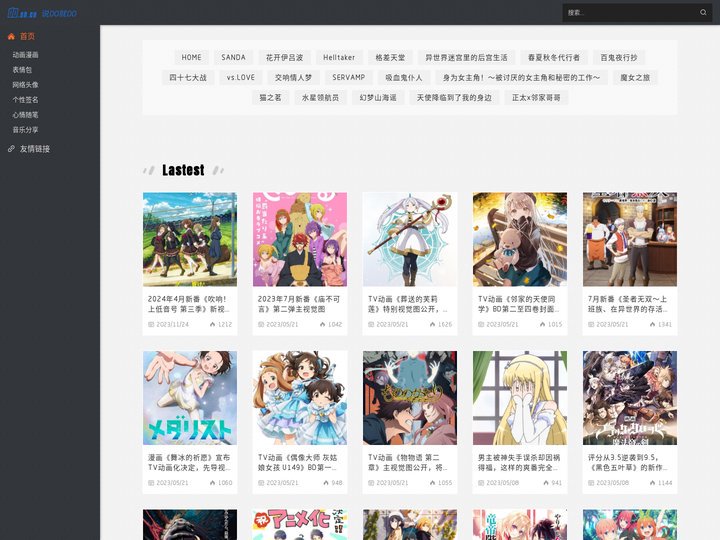720x540 pixels.
Task: Open thumbnail of 庙不可言 post
Action: [300, 239]
